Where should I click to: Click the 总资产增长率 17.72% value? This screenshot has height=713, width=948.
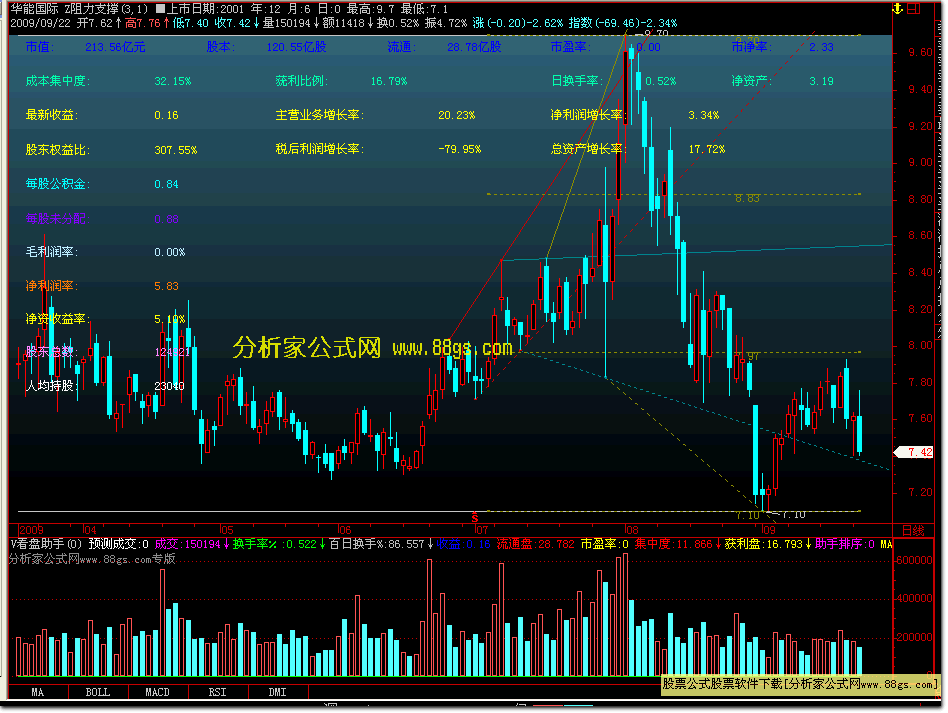click(707, 149)
